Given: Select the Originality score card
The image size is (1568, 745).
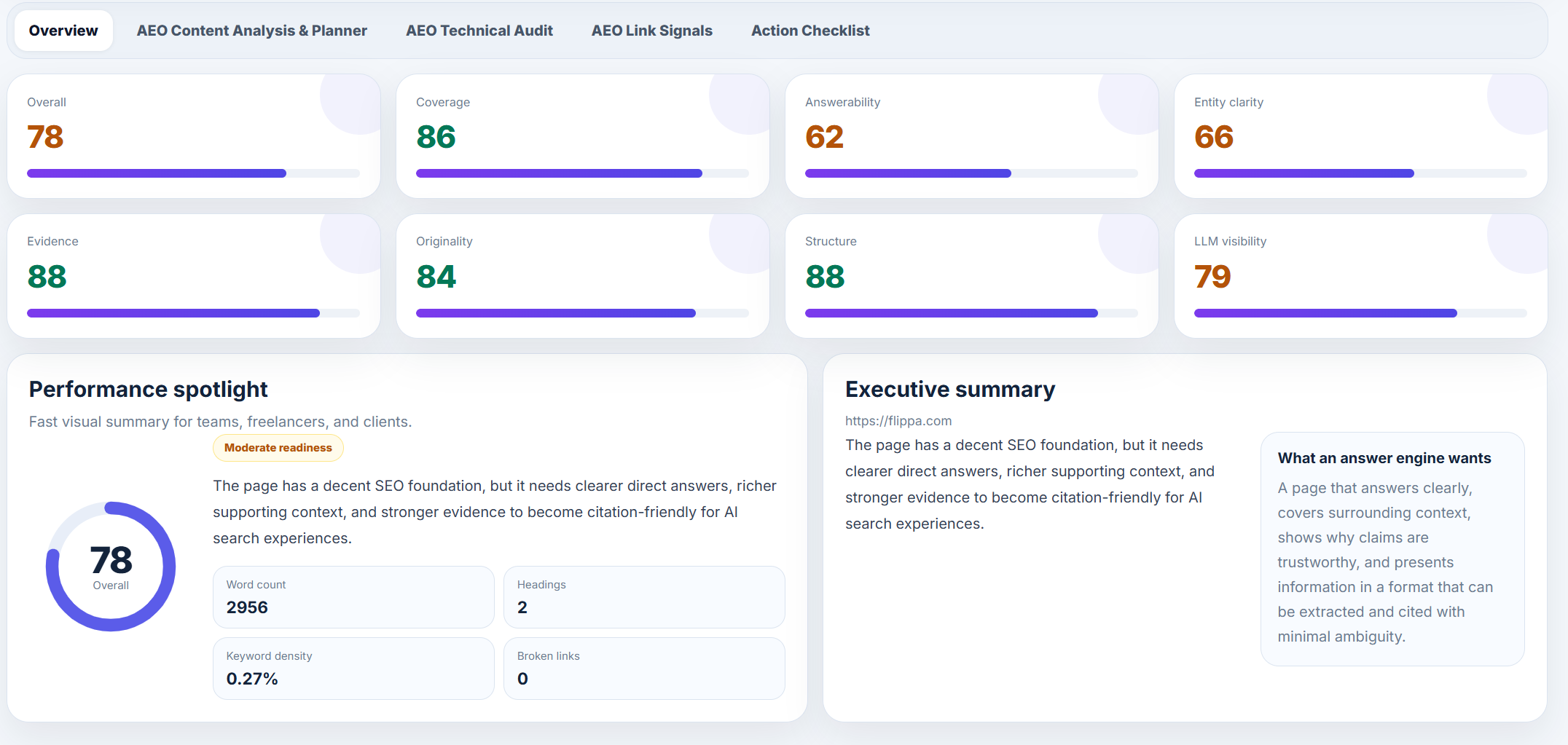Looking at the screenshot, I should (x=583, y=276).
